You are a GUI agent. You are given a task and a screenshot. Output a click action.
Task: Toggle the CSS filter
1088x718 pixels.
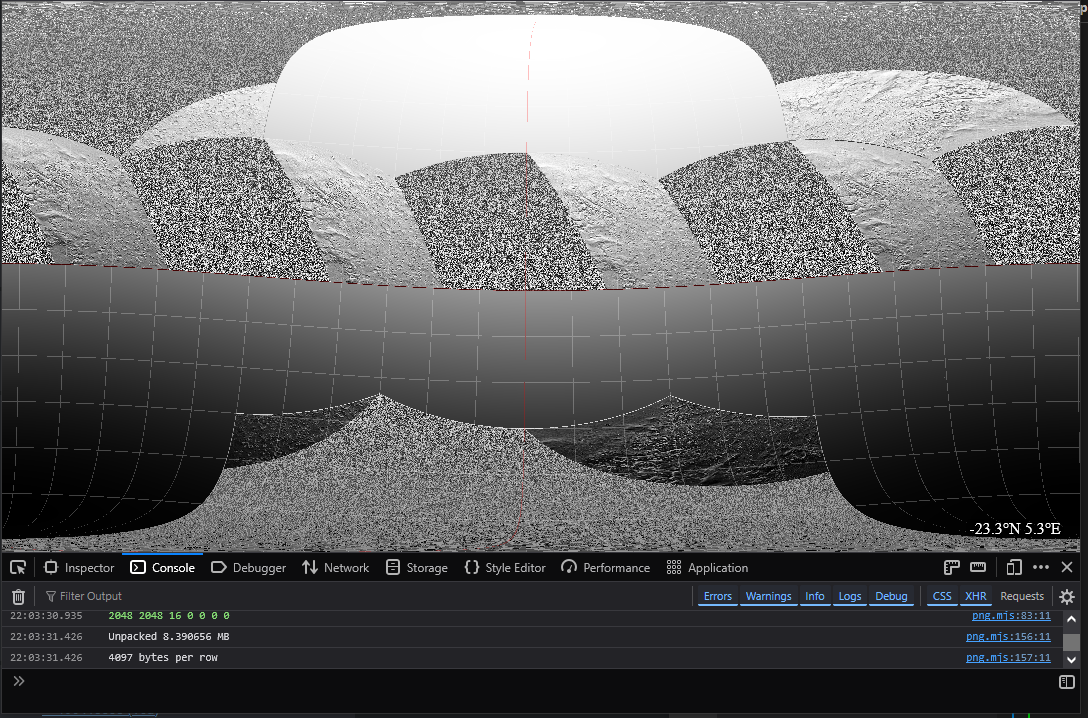pos(942,596)
